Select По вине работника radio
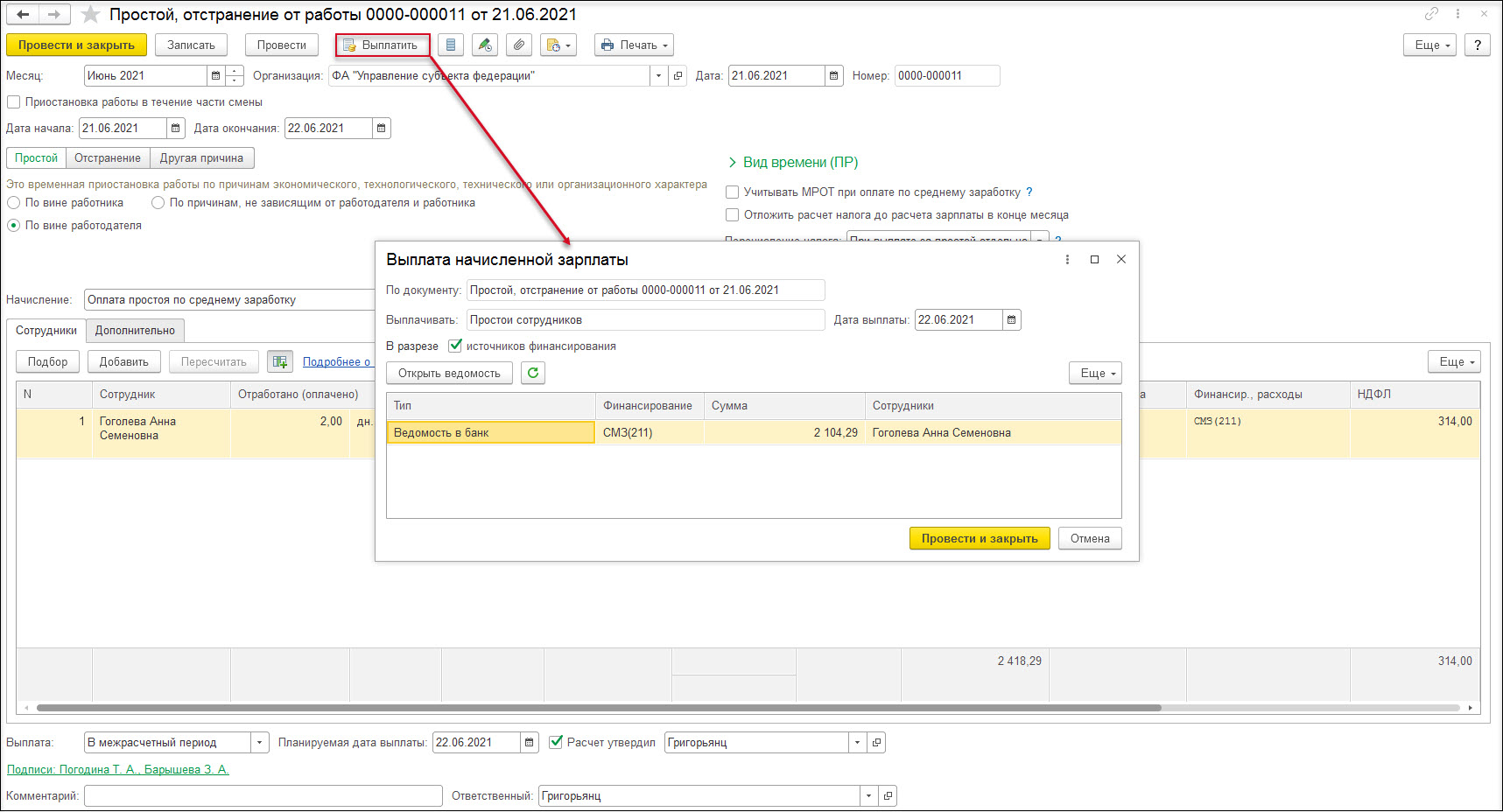The height and width of the screenshot is (812, 1503). tap(14, 203)
